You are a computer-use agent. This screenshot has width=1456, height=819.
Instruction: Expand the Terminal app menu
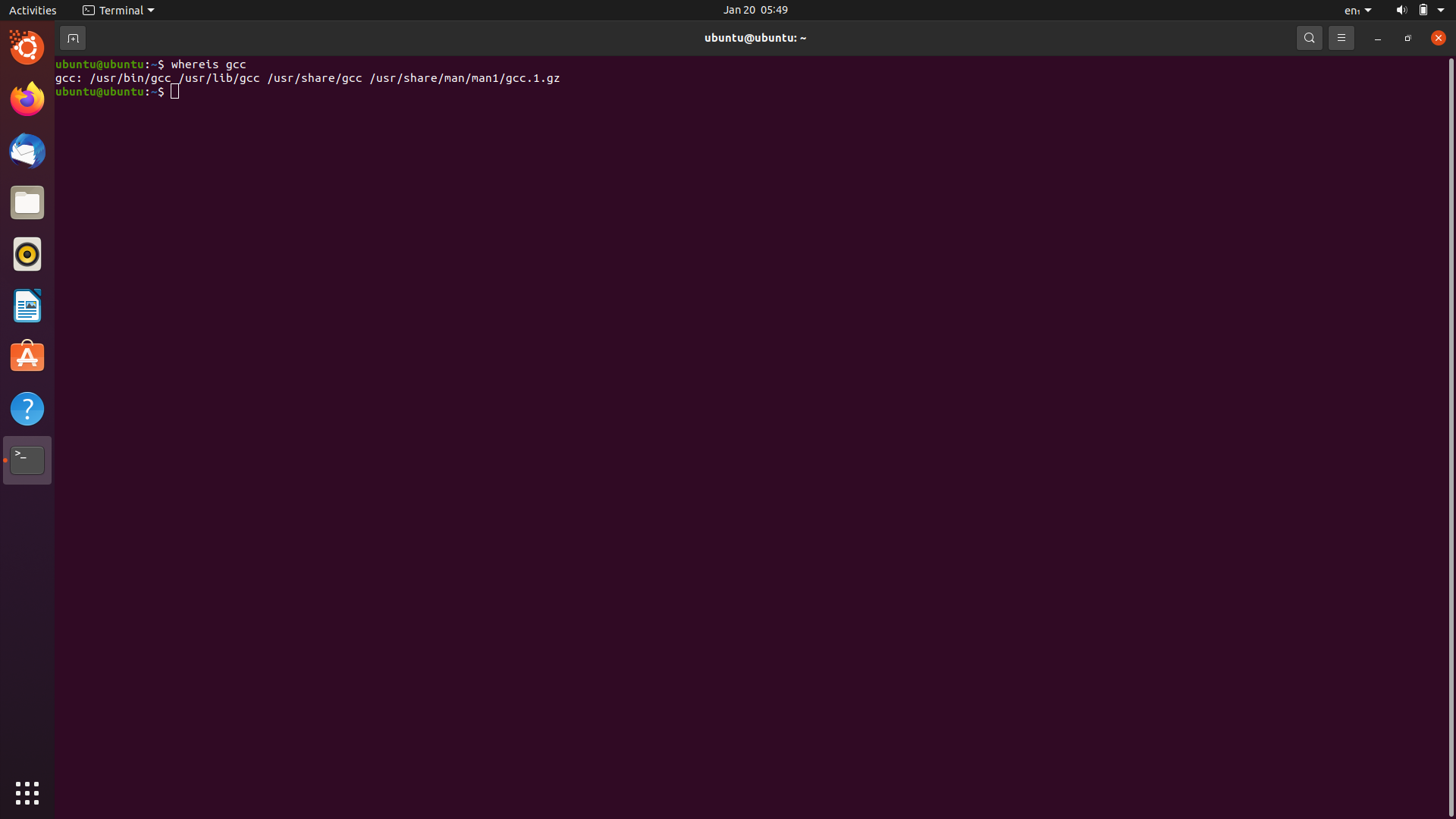[x=118, y=10]
